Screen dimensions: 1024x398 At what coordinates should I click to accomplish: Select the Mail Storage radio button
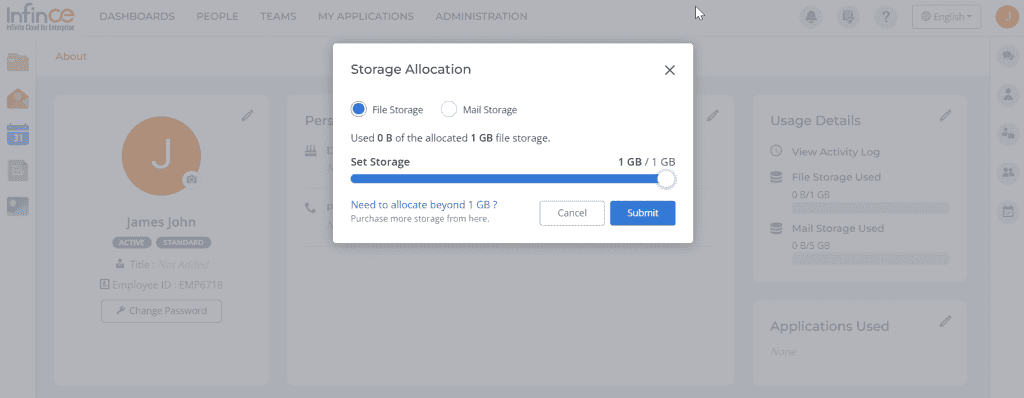pyautogui.click(x=449, y=109)
